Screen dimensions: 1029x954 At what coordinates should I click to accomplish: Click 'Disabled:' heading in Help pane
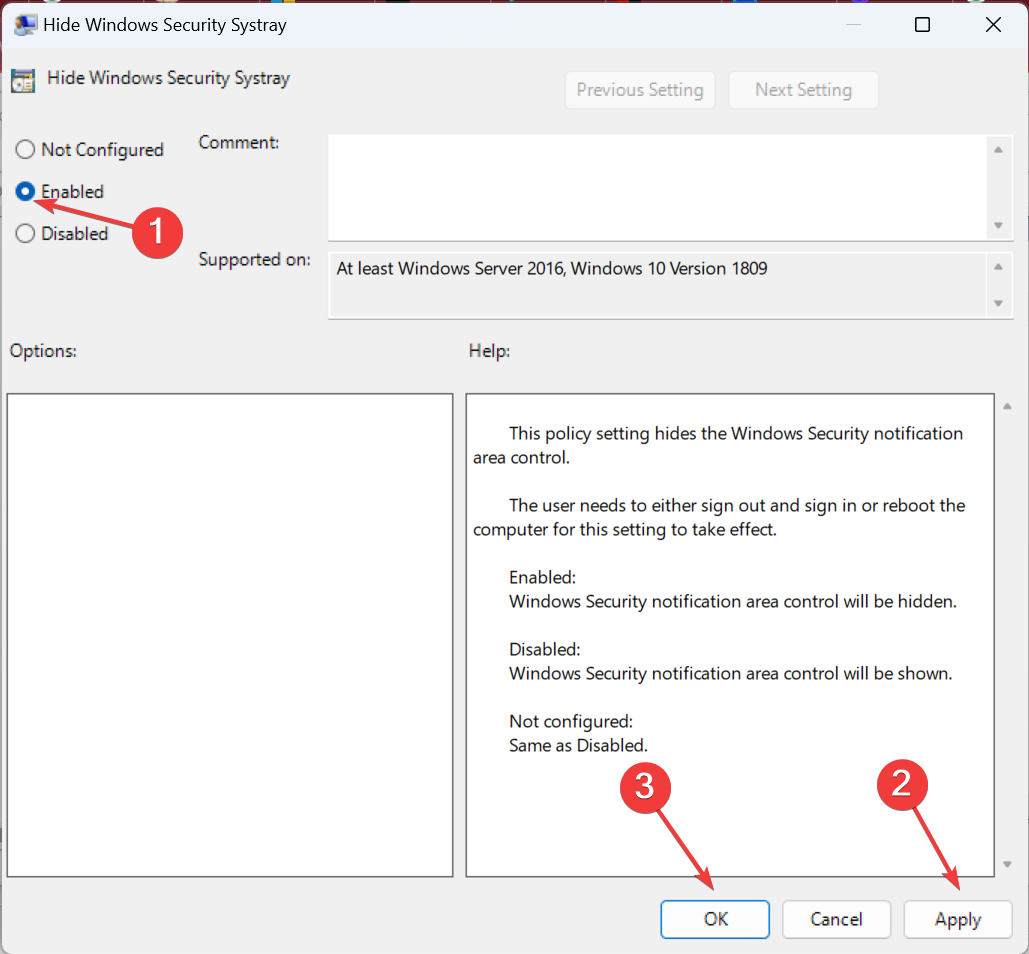(x=545, y=650)
